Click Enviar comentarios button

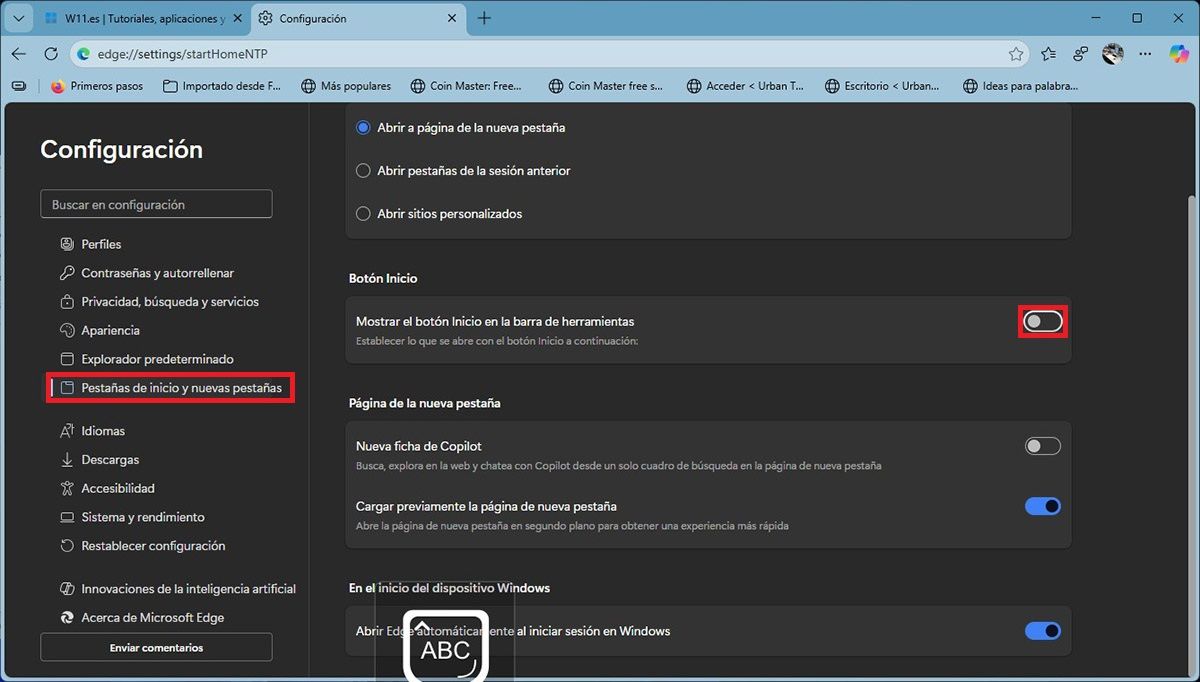pos(156,648)
